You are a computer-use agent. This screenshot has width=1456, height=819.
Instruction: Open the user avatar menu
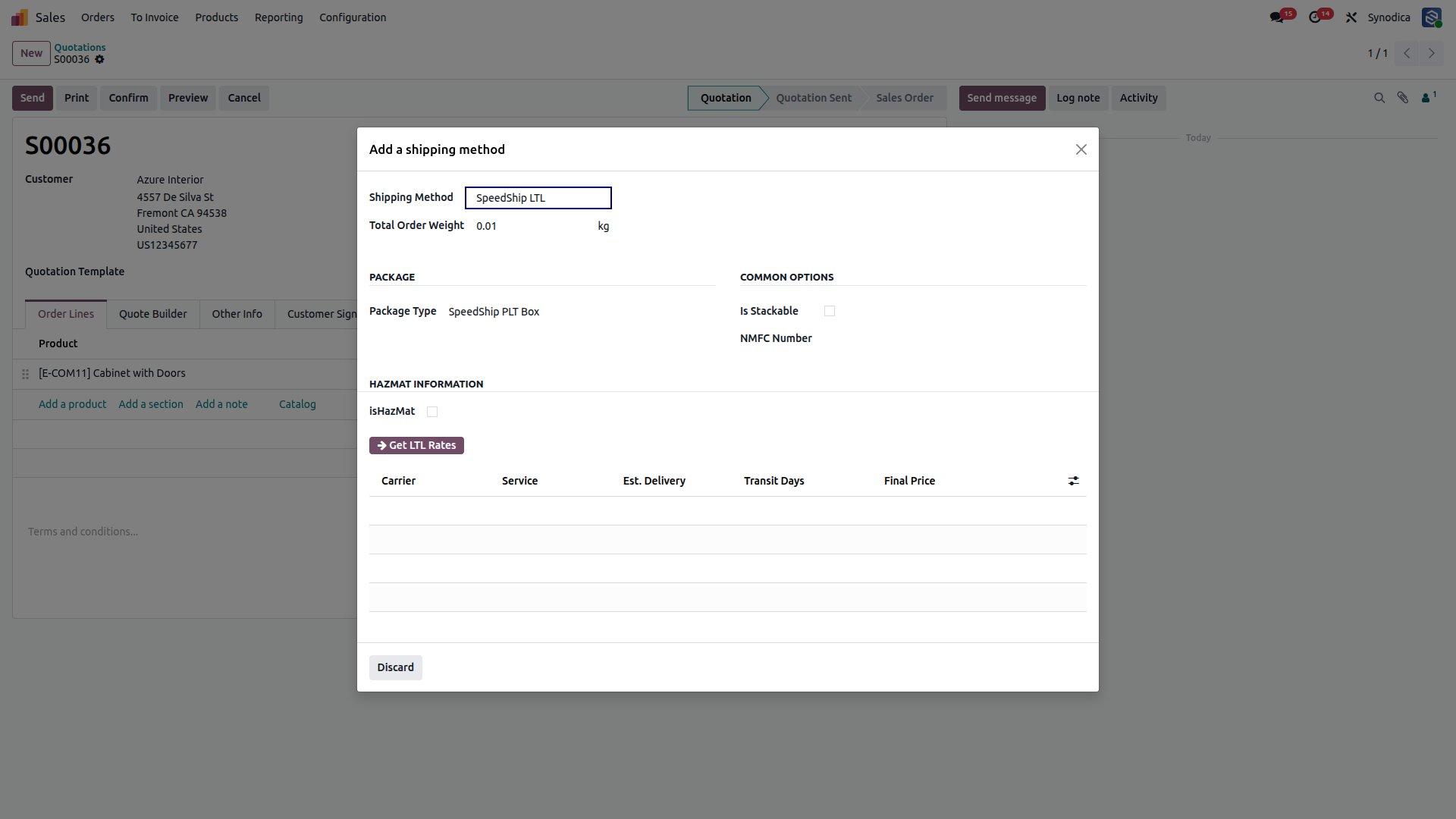(1432, 17)
